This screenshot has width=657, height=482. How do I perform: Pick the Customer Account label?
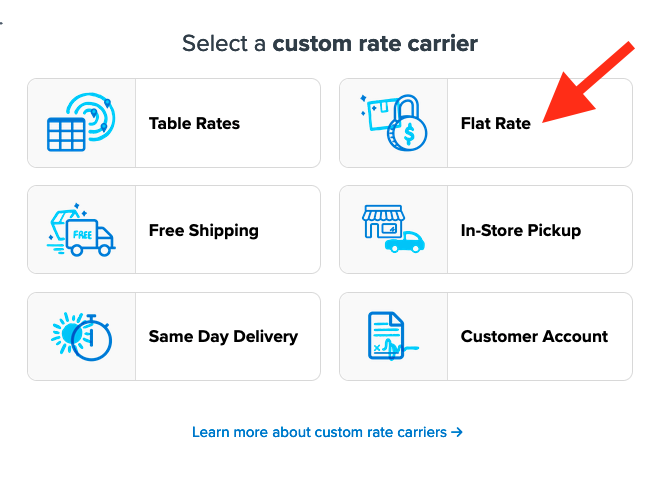coord(534,336)
